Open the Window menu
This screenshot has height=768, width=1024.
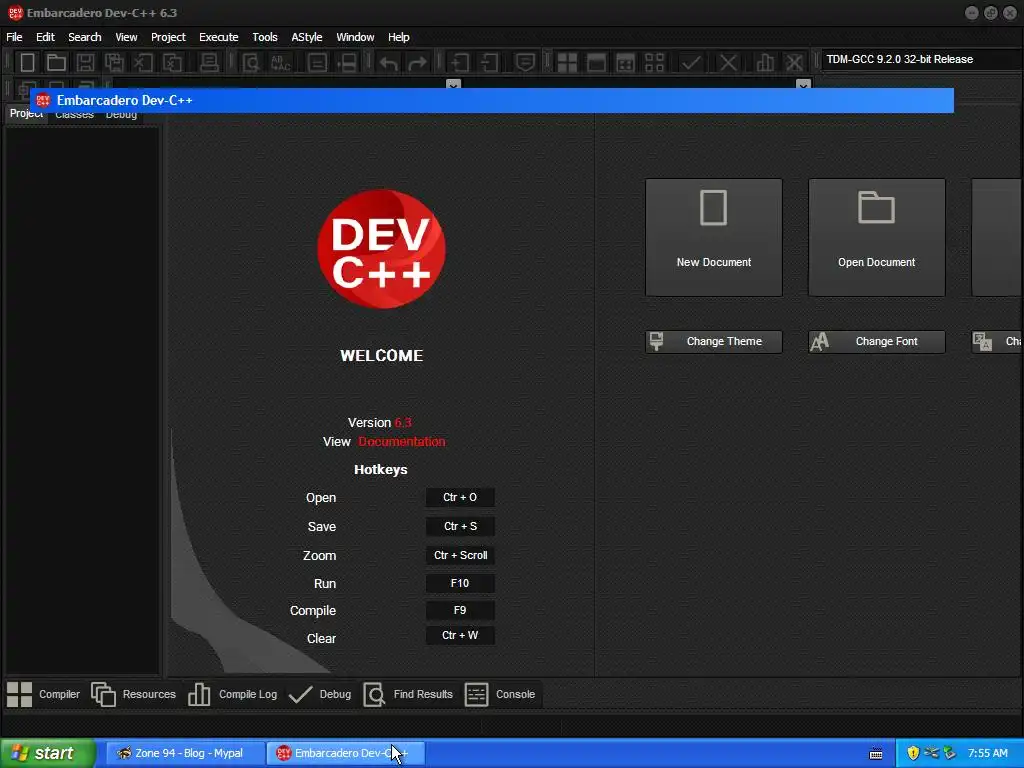point(355,37)
